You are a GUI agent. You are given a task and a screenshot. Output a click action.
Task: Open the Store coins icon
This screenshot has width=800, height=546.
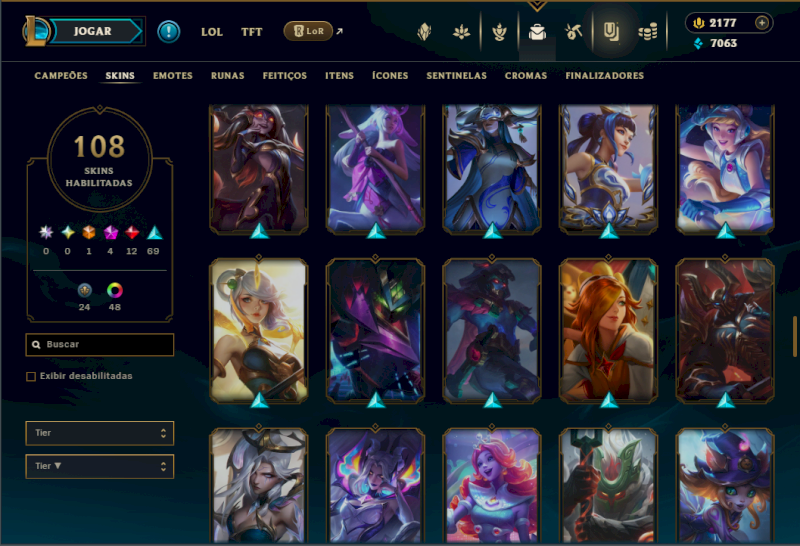pyautogui.click(x=648, y=33)
